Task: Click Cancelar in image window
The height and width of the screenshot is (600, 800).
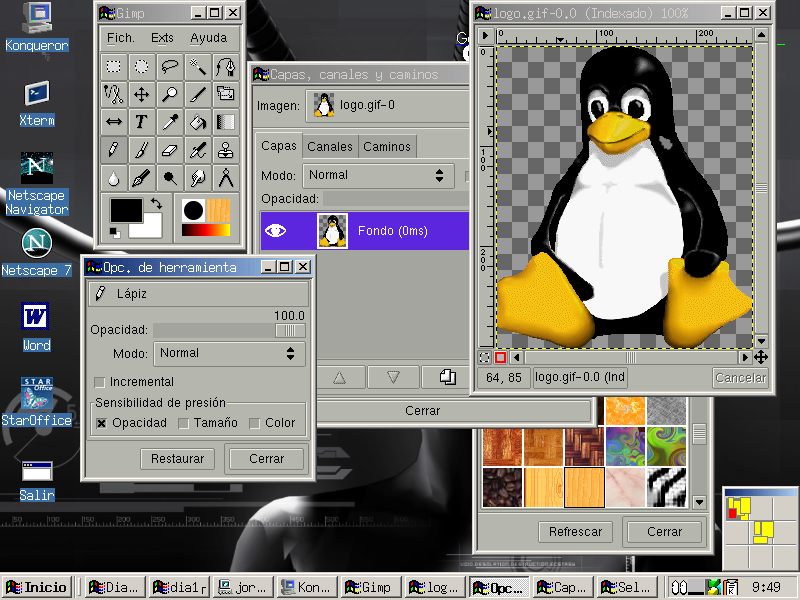Action: [741, 378]
